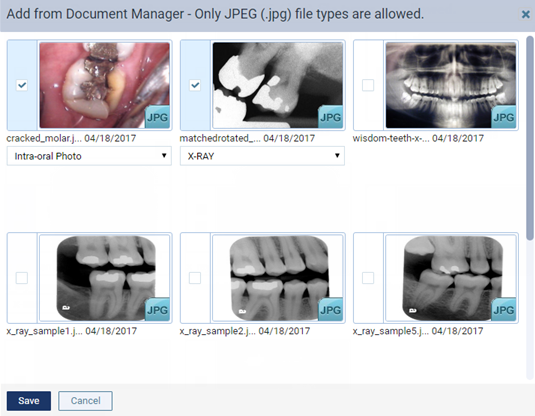Image resolution: width=535 pixels, height=416 pixels.
Task: Open the Intra-oral Photo type dropdown
Action: (89, 156)
